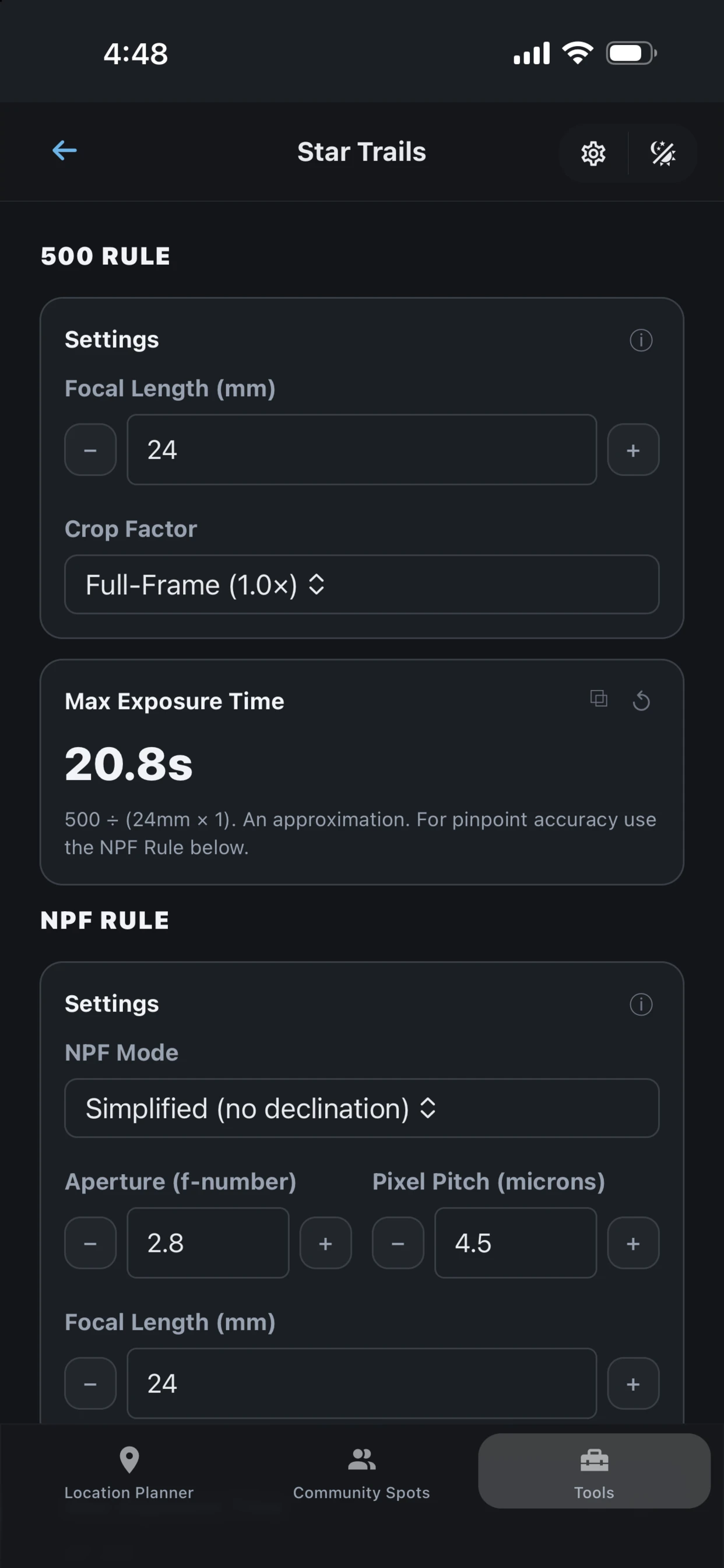Screen dimensions: 724x1568
Task: Reset the Max Exposure Time card
Action: [x=641, y=701]
